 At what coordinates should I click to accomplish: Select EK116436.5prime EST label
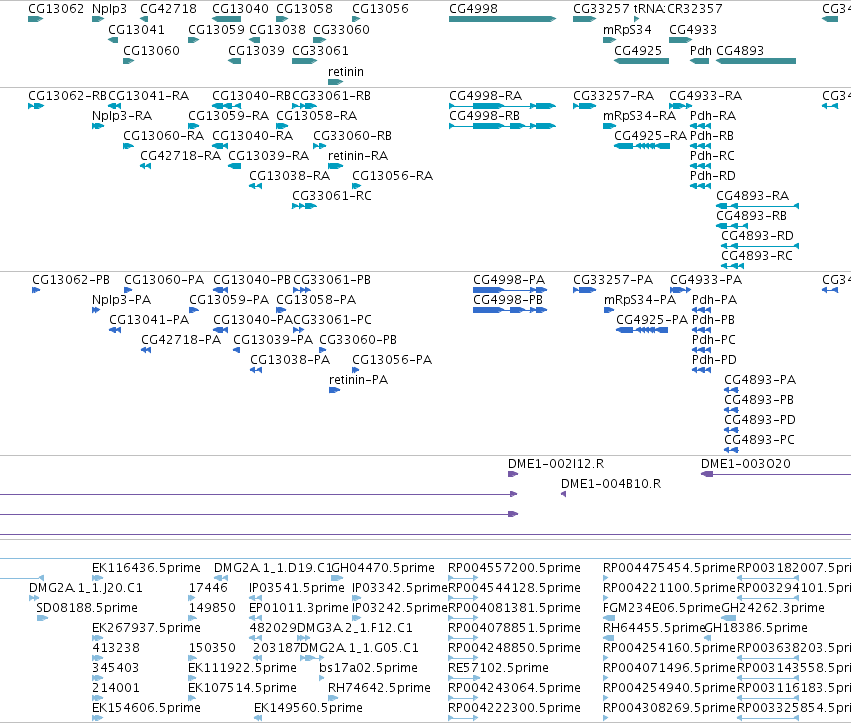coord(146,568)
